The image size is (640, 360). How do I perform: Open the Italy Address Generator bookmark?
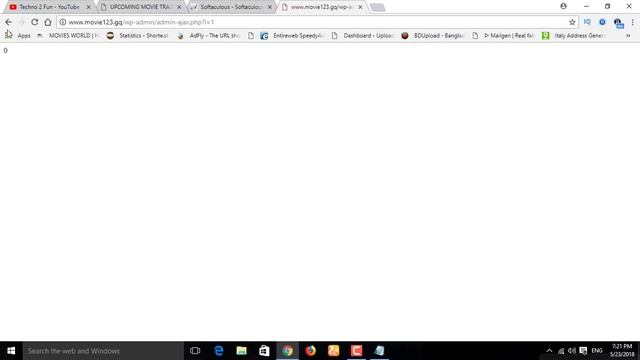(x=573, y=36)
